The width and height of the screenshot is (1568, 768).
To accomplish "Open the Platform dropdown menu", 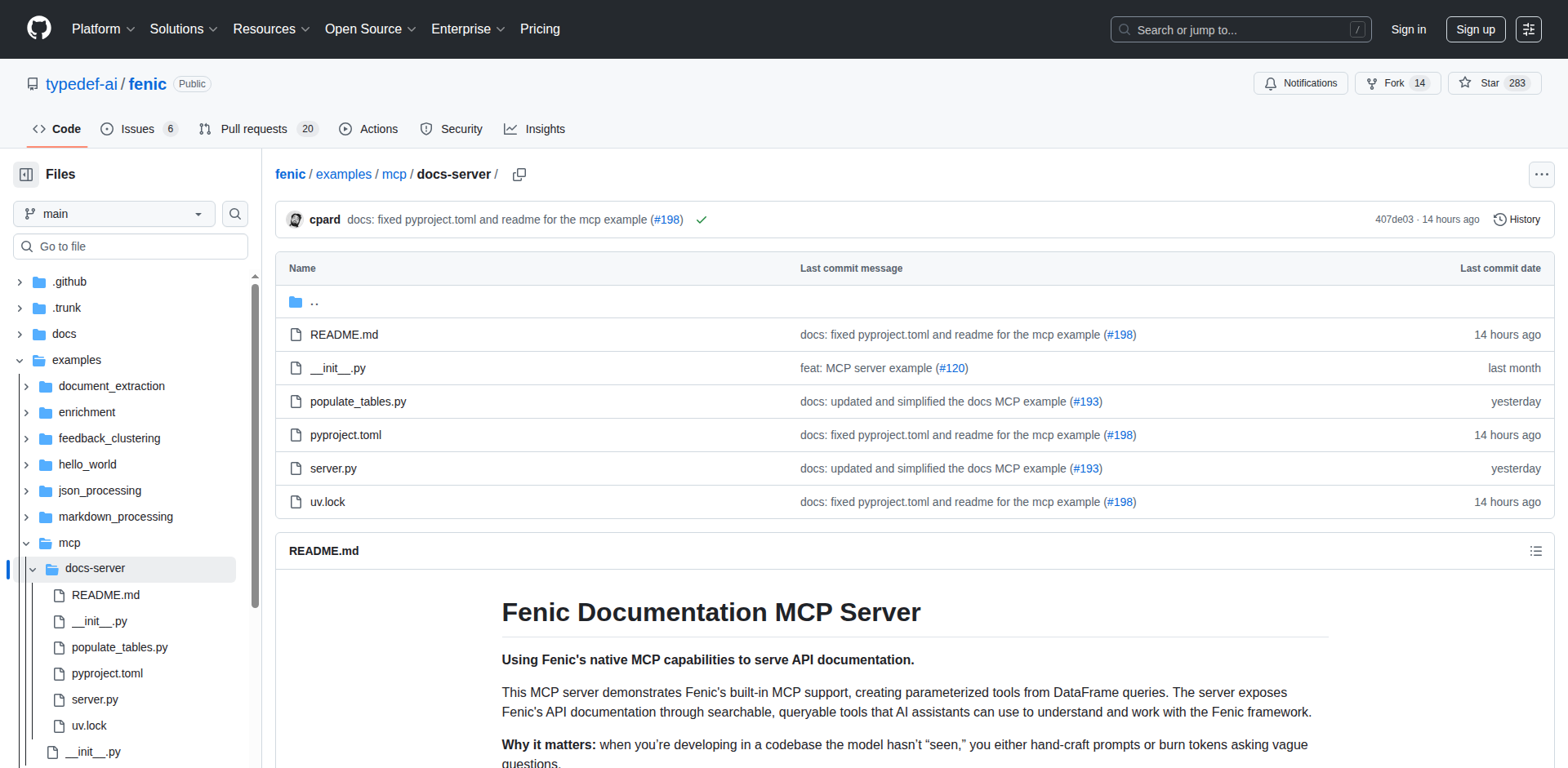I will [x=103, y=29].
